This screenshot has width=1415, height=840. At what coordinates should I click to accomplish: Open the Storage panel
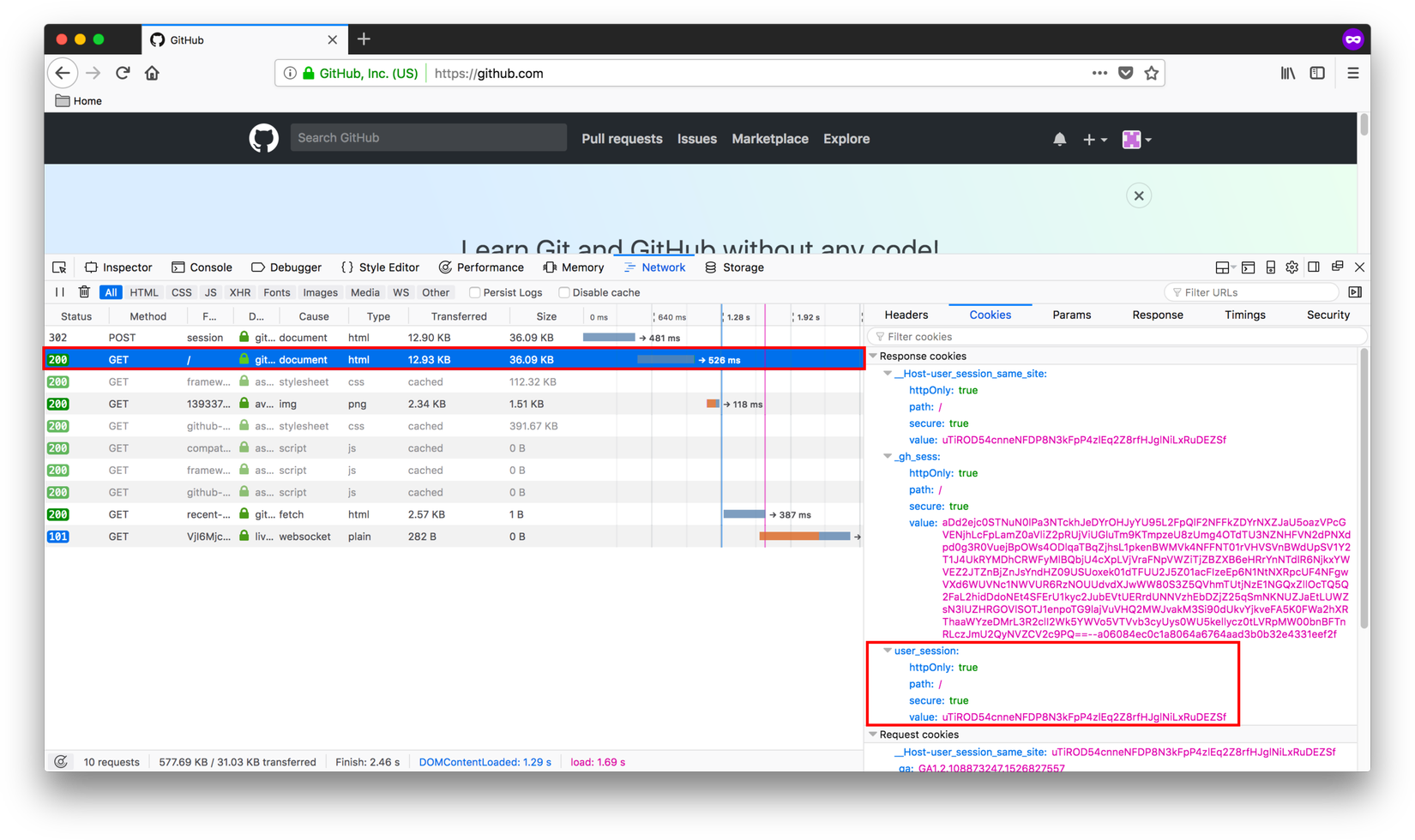(734, 267)
